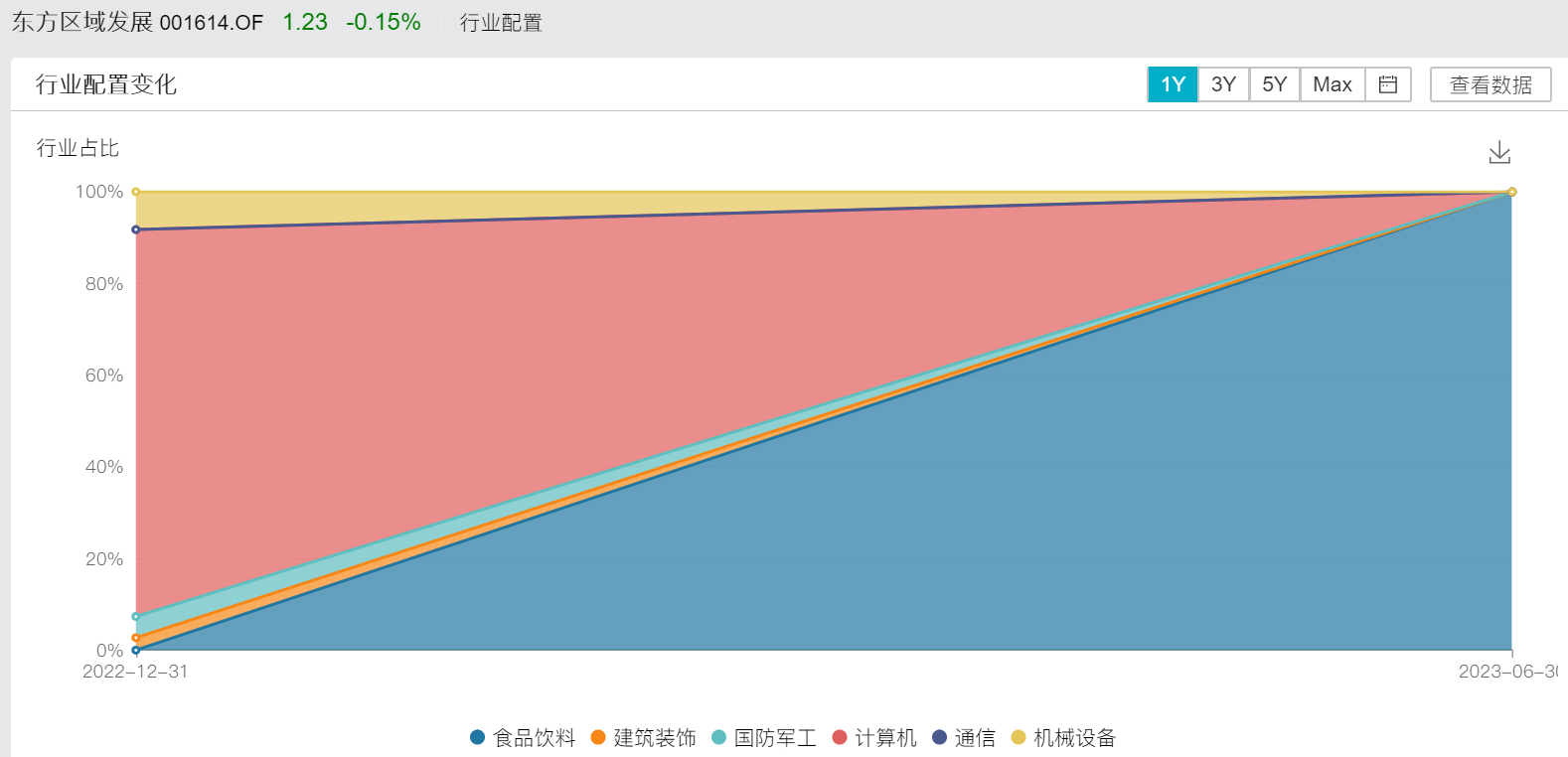
Task: Click the 行业占比 axis title
Action: coord(78,148)
